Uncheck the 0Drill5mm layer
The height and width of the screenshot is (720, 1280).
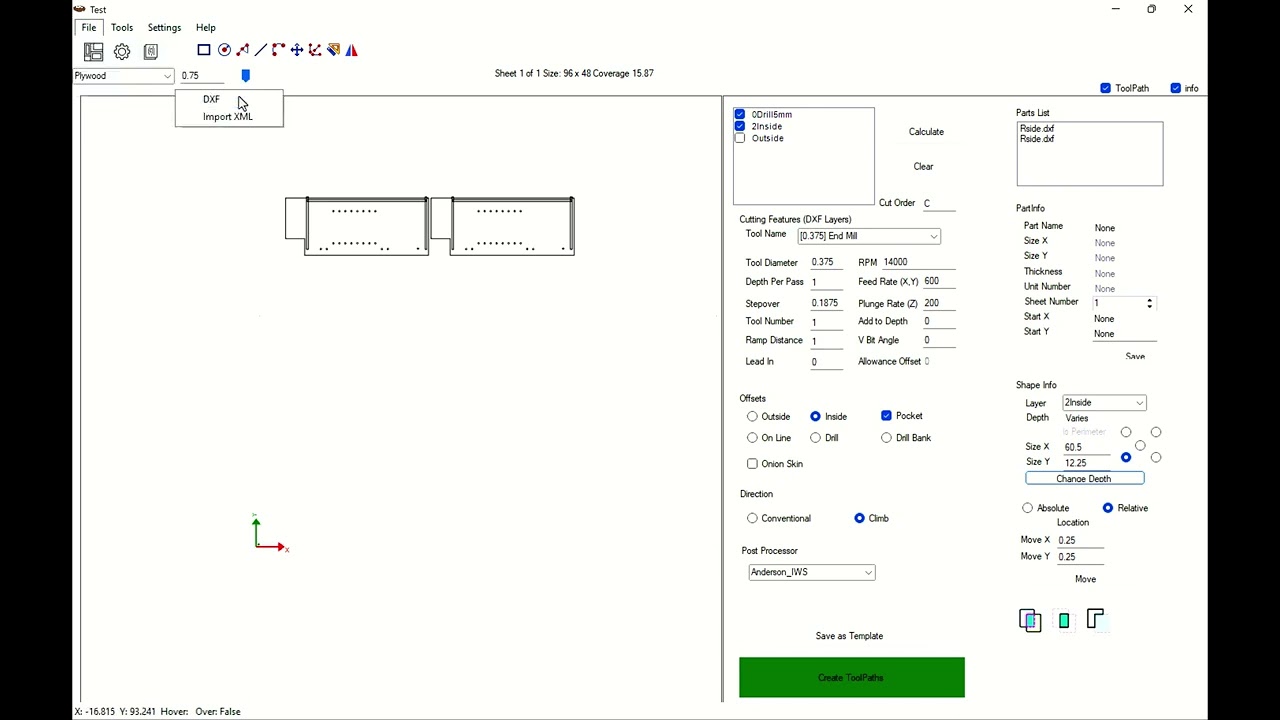(x=740, y=114)
